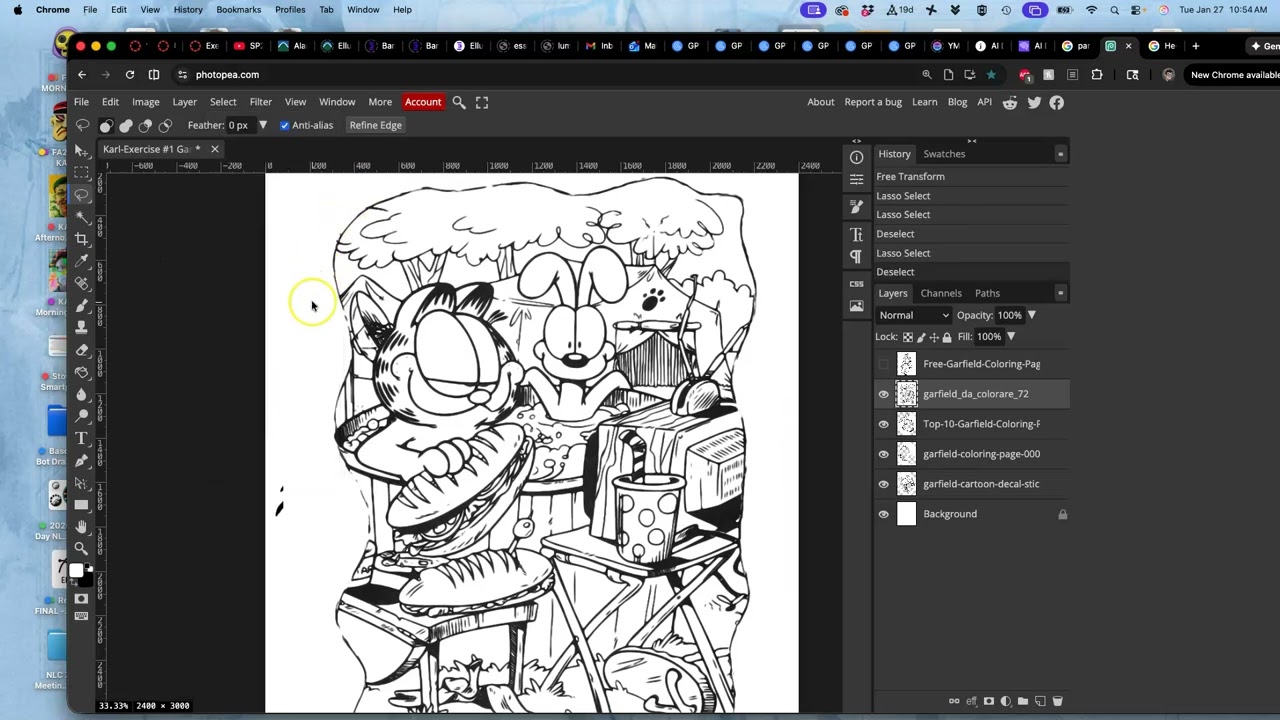1280x720 pixels.
Task: Select the Eyedropper tool
Action: 82,260
